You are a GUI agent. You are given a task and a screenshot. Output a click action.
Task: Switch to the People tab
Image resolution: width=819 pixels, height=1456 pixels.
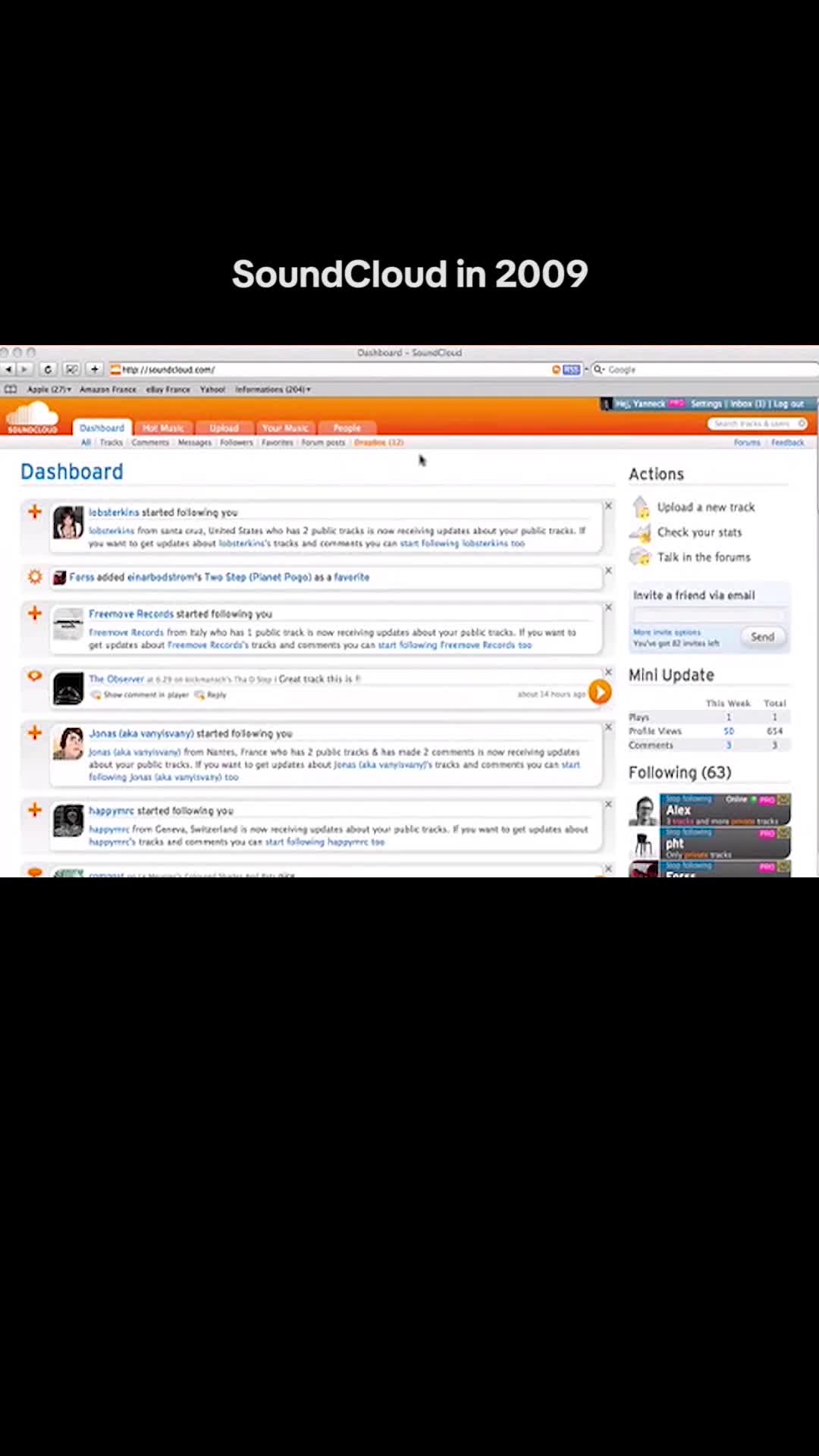click(347, 428)
